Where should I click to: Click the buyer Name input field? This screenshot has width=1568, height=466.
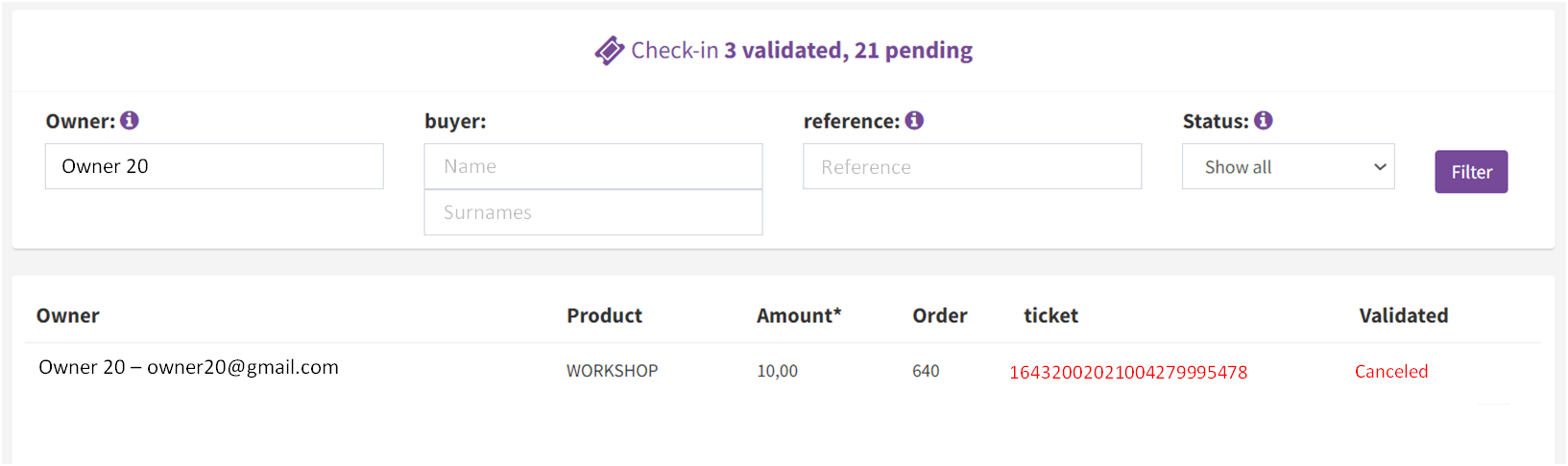593,166
